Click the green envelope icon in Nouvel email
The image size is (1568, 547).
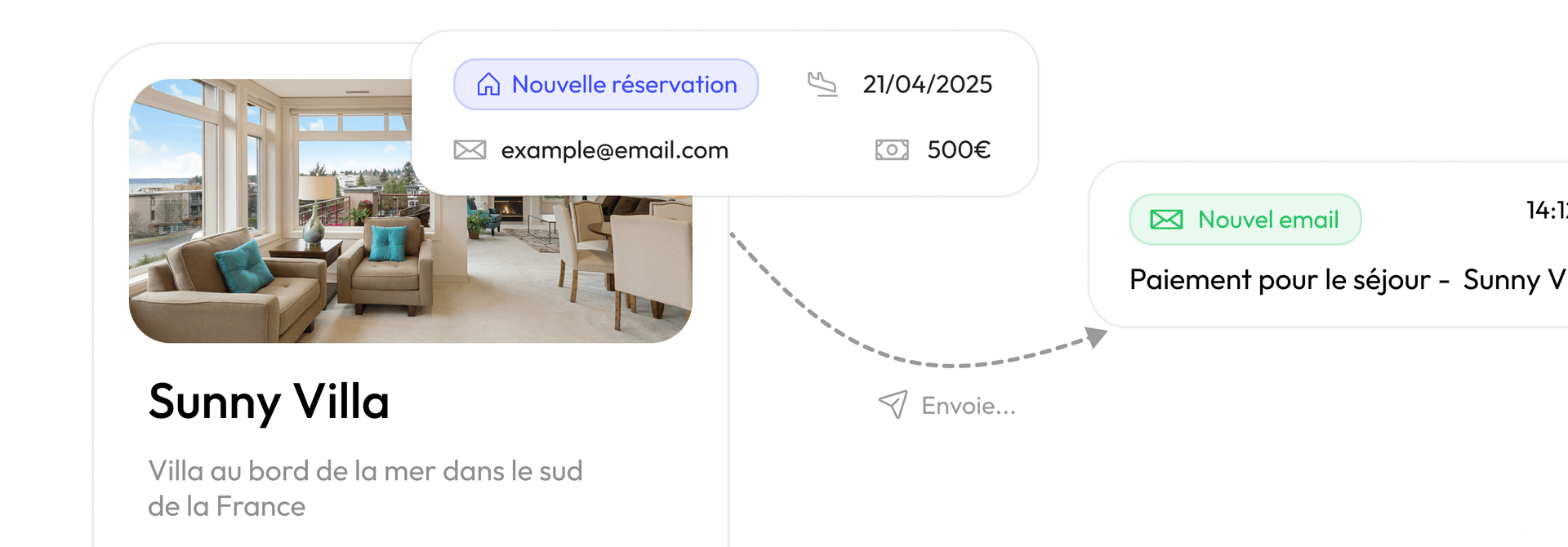pyautogui.click(x=1166, y=220)
